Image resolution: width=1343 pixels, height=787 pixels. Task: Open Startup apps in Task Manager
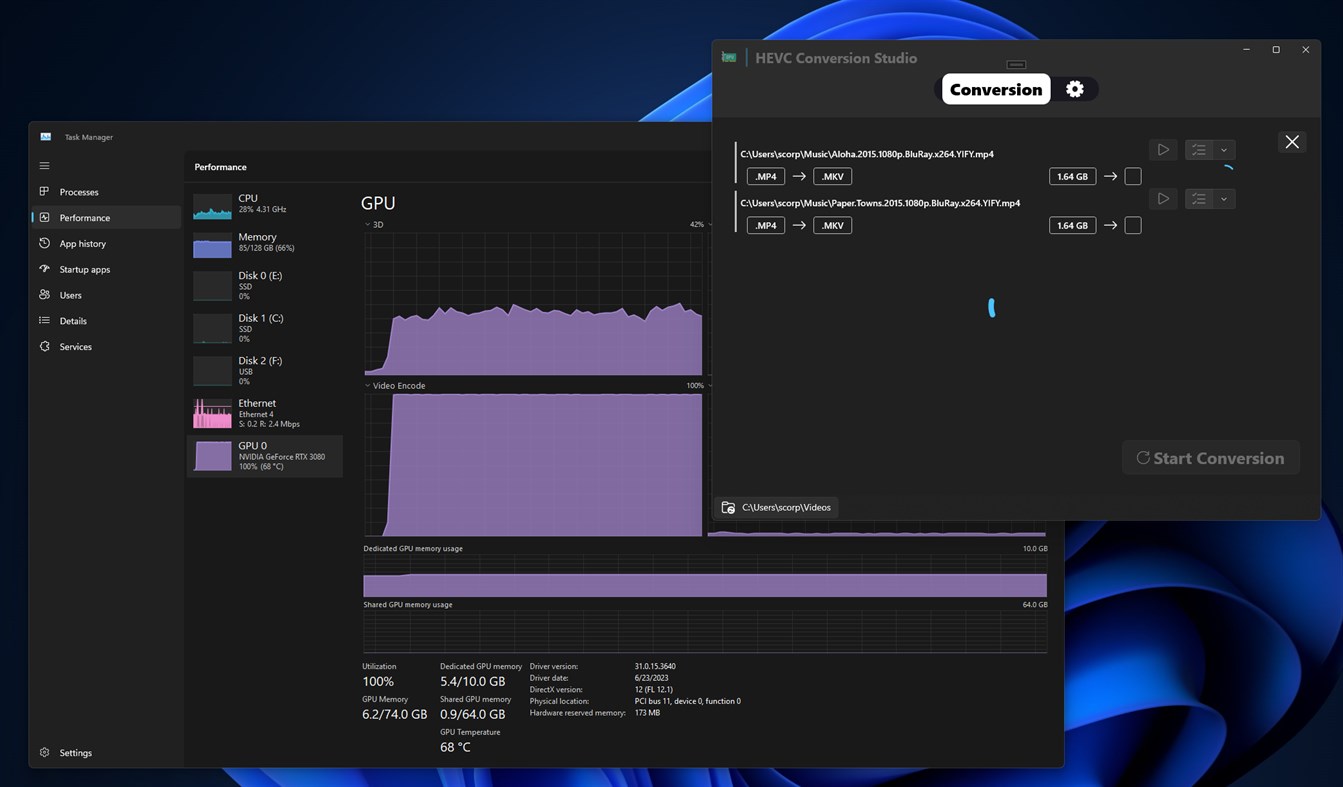(x=106, y=270)
